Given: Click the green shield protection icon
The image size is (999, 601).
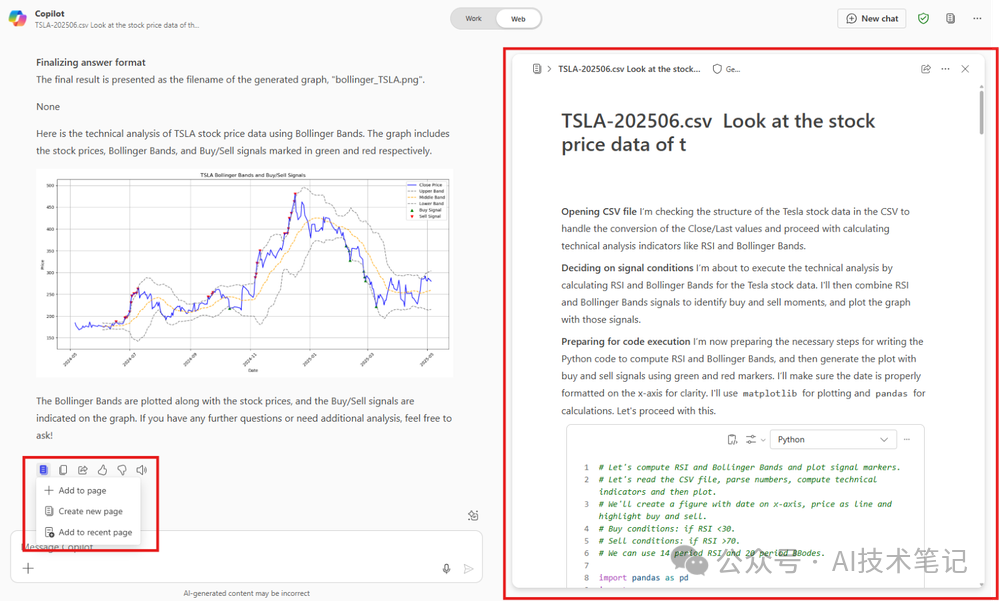Looking at the screenshot, I should (x=923, y=18).
